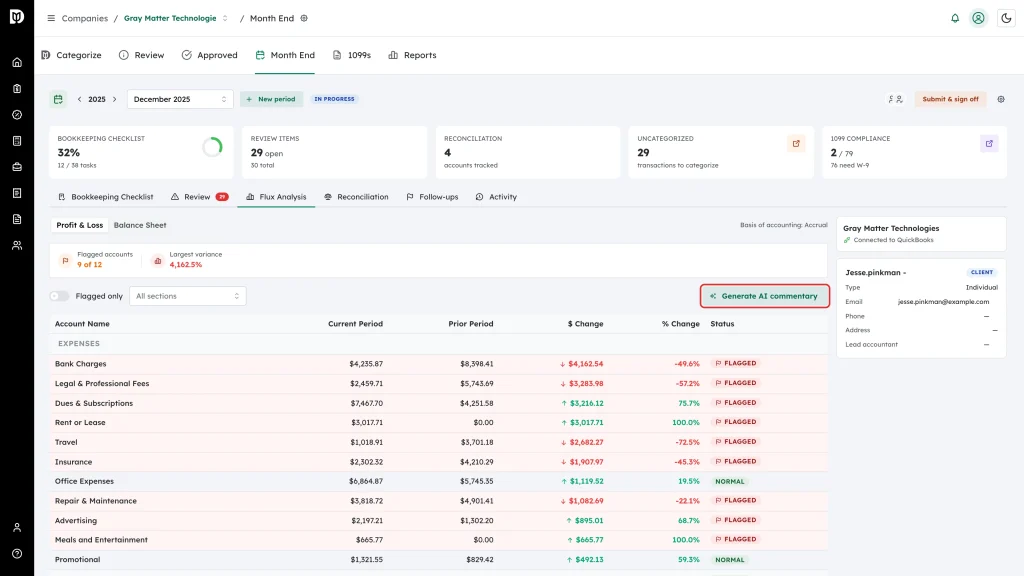Open Uncategorized card external link icon
The width and height of the screenshot is (1024, 576).
click(796, 144)
